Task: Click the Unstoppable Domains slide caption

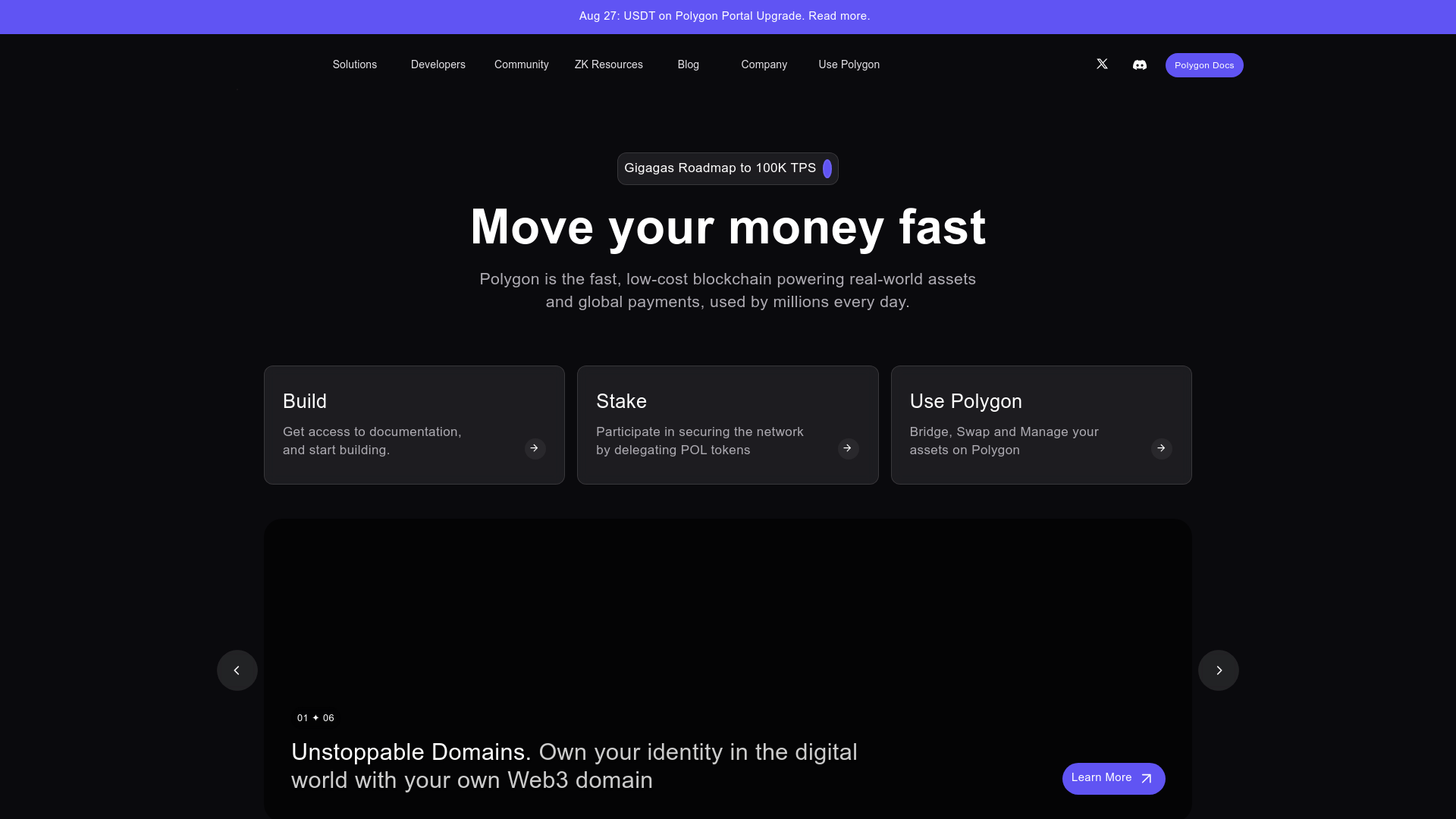Action: [574, 766]
